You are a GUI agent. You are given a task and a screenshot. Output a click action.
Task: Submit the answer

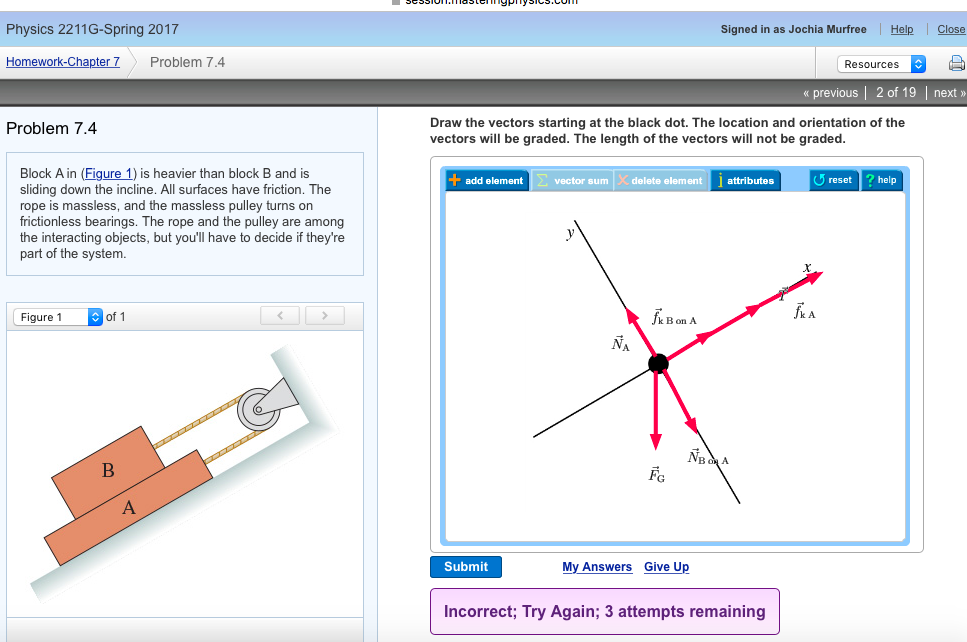[x=466, y=567]
